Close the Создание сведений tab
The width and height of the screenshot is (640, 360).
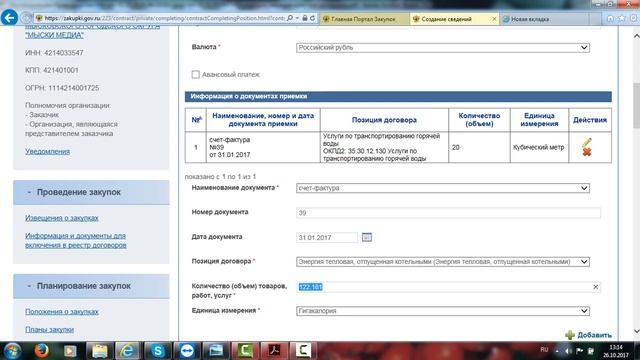(x=494, y=19)
